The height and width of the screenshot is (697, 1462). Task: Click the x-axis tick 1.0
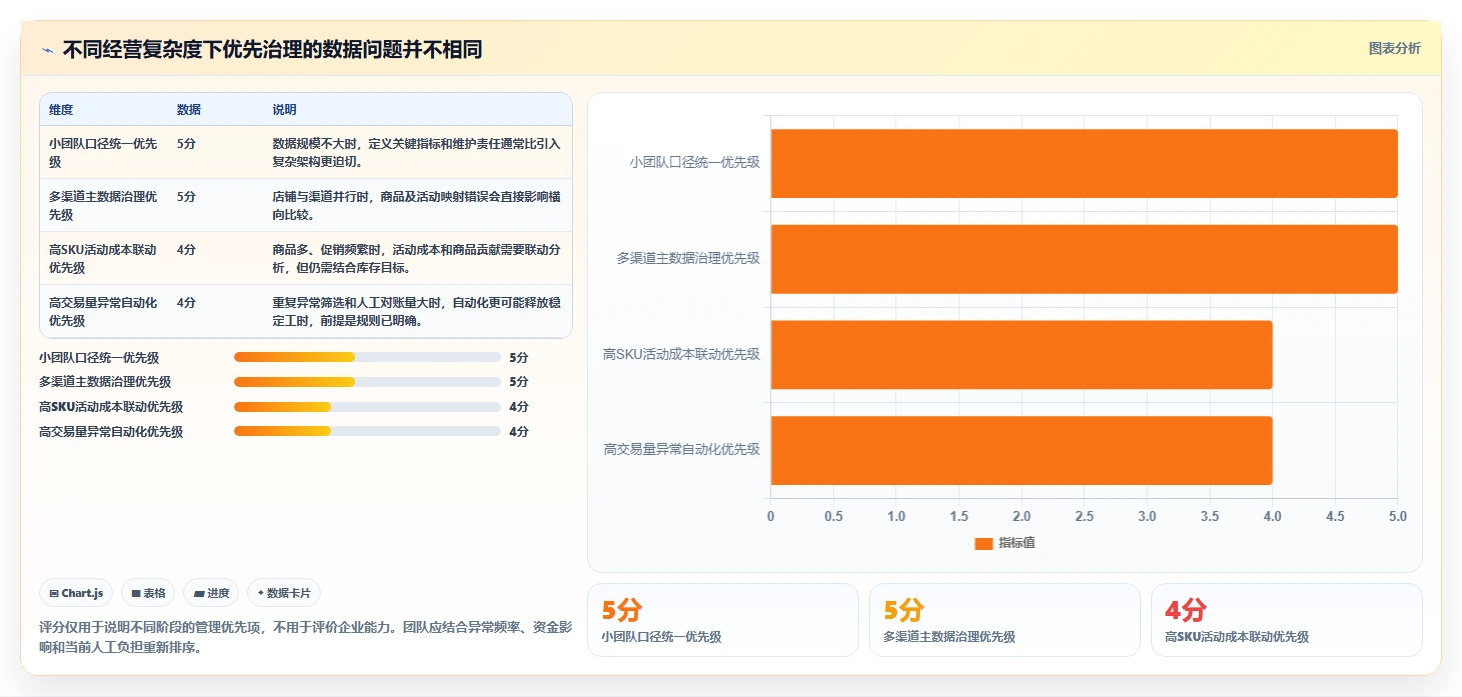(896, 517)
